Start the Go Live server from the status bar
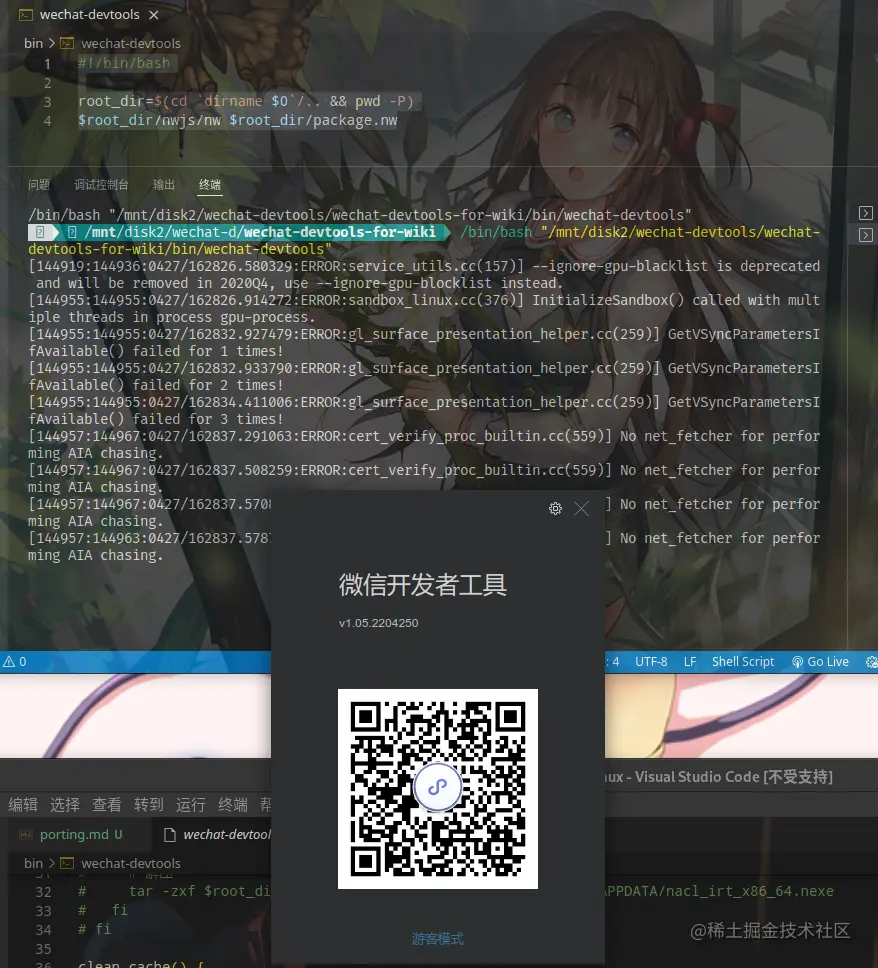The width and height of the screenshot is (878, 968). click(x=820, y=661)
